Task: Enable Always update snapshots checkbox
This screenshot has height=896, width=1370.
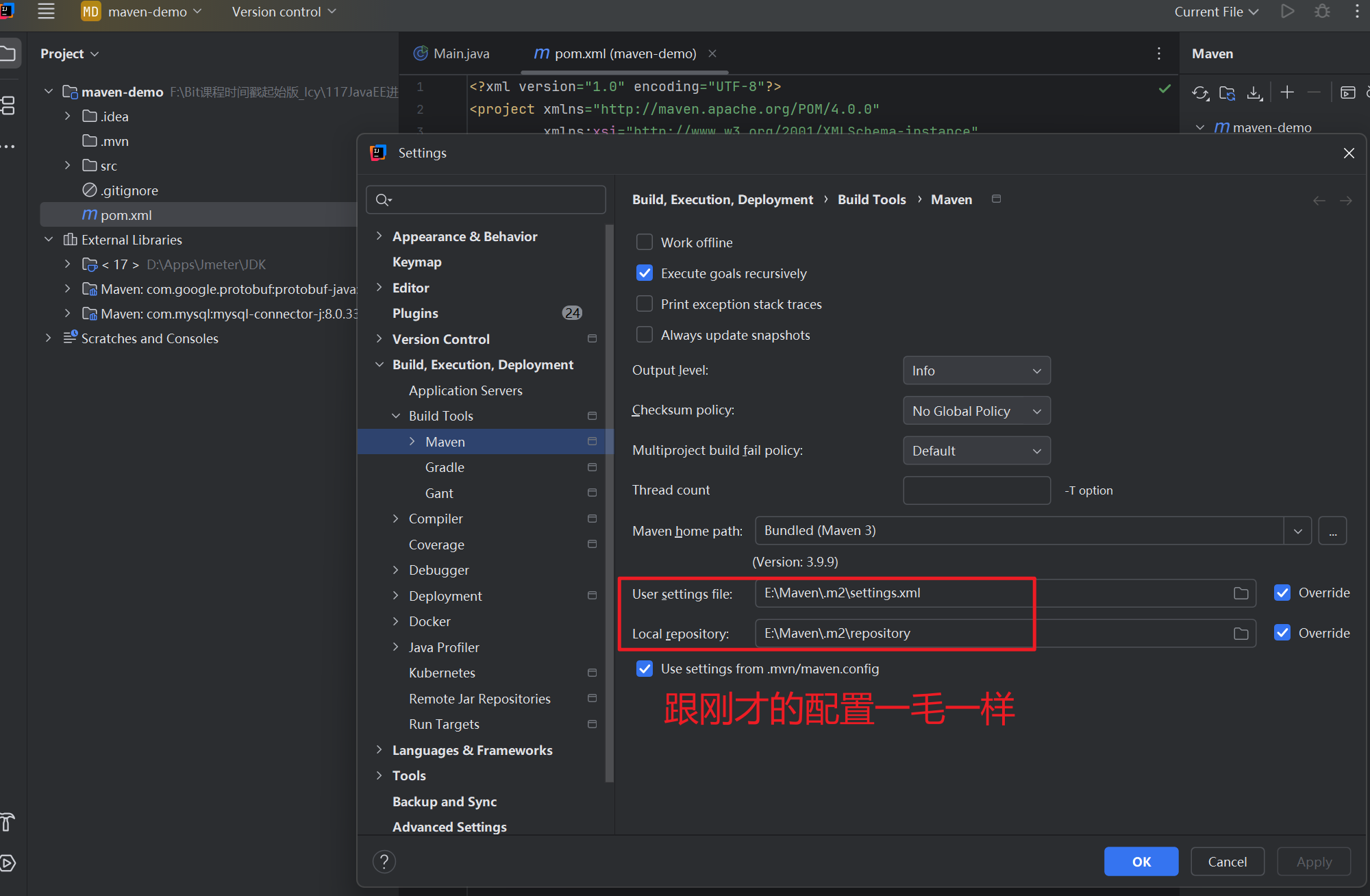Action: tap(645, 335)
